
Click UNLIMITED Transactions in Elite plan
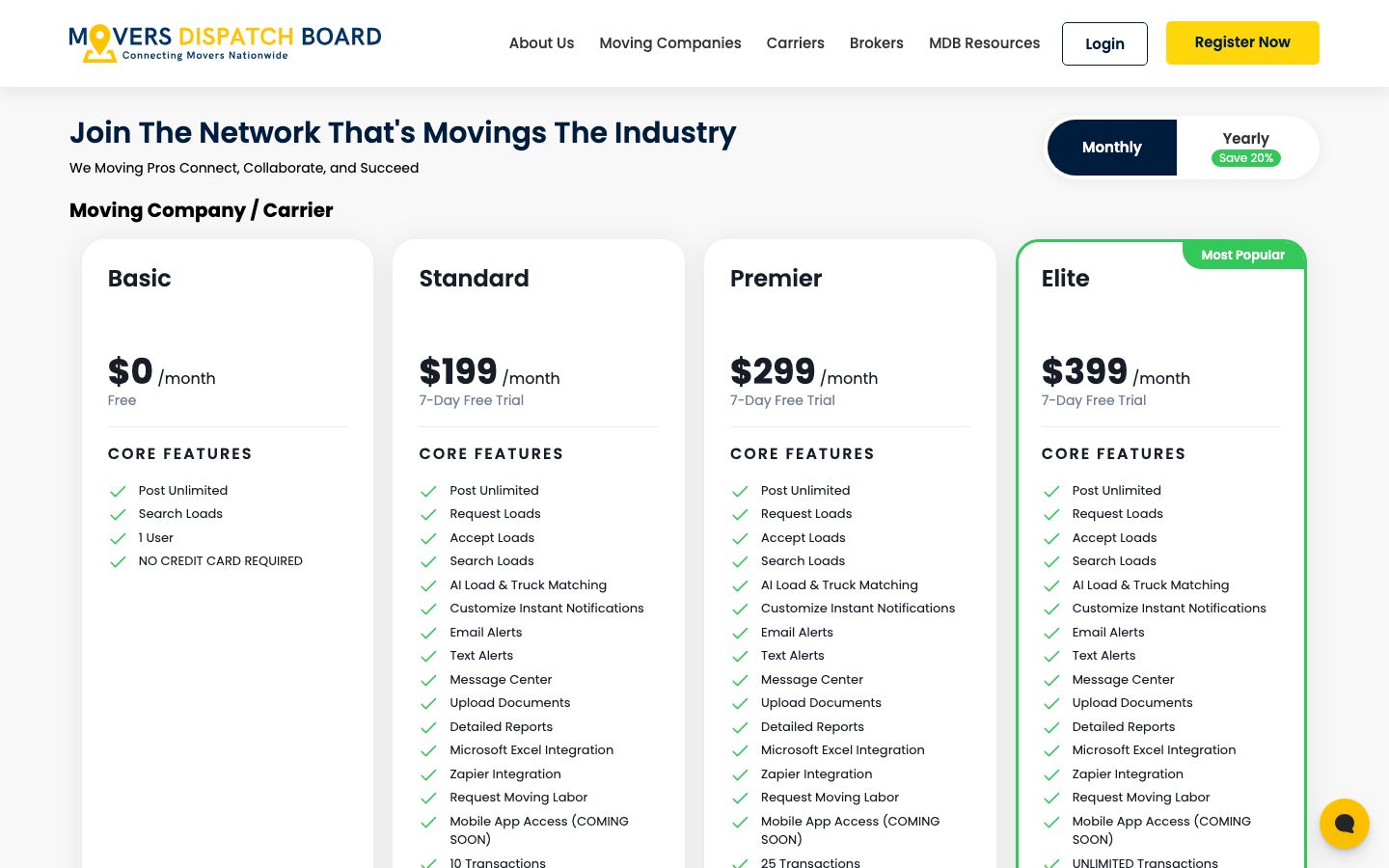tap(1145, 861)
